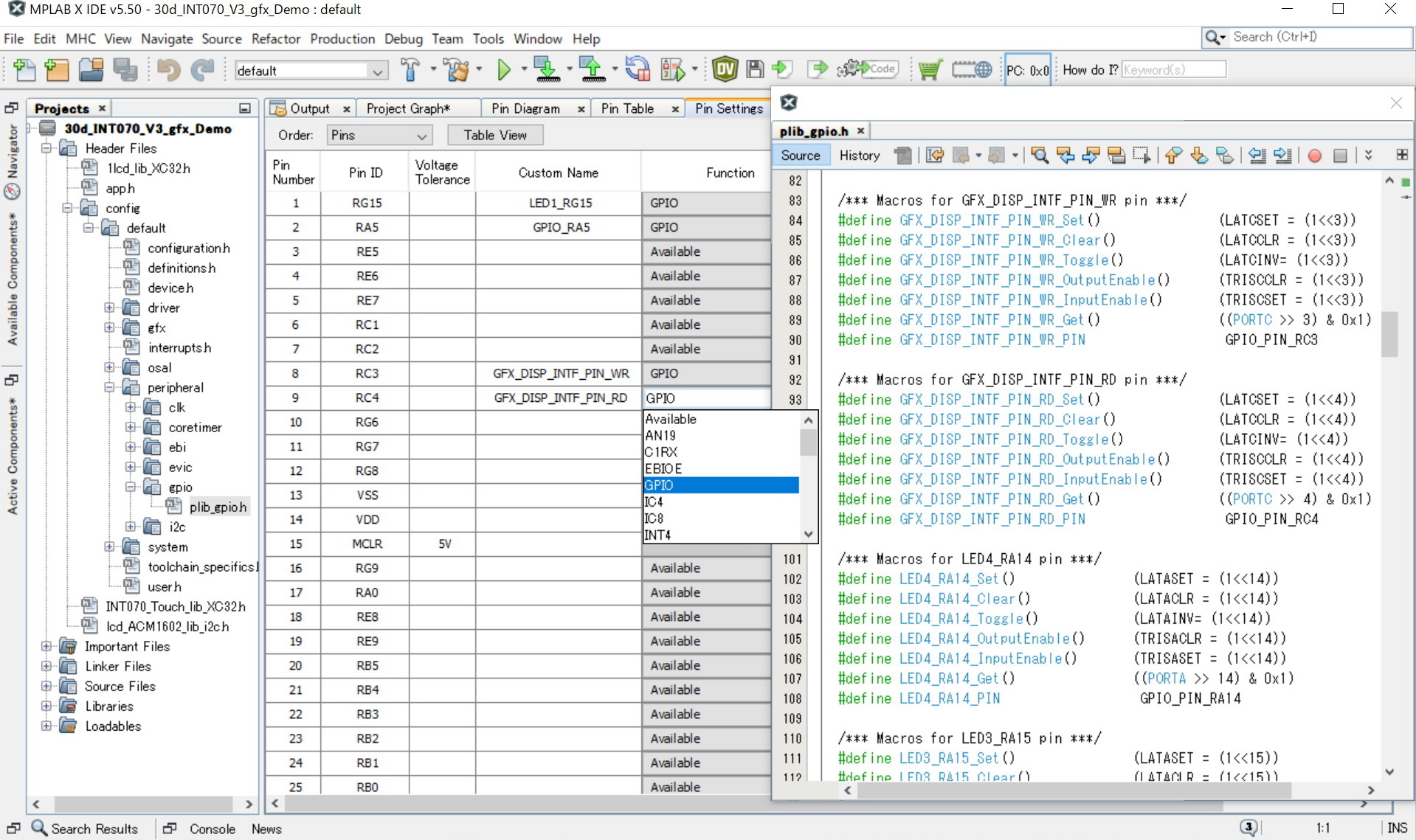Viewport: 1416px width, 840px height.
Task: Click Find Next Occurrence icon in editor
Action: tap(1091, 156)
